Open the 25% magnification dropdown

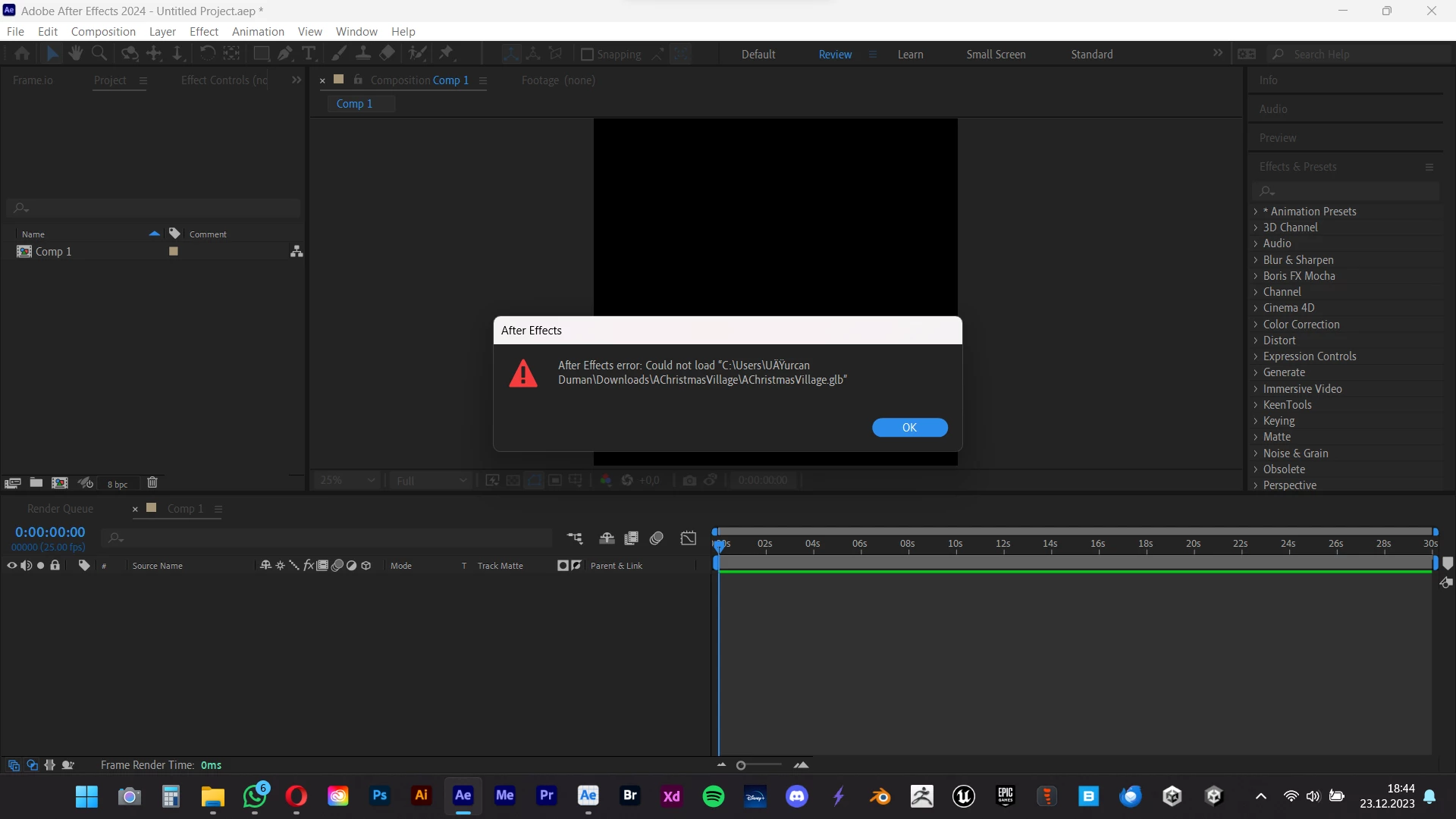[x=347, y=480]
